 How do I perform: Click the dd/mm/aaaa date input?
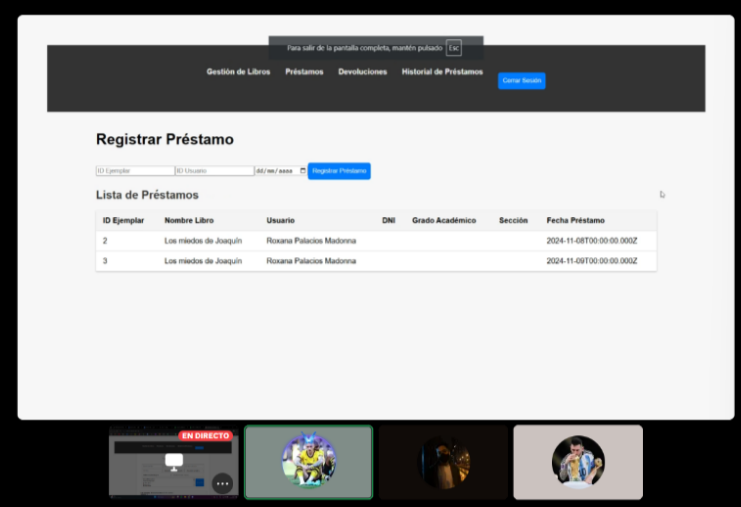275,171
